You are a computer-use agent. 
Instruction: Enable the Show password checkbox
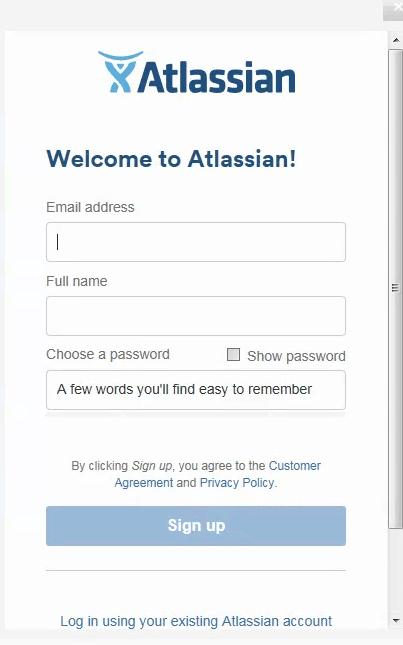[x=234, y=355]
